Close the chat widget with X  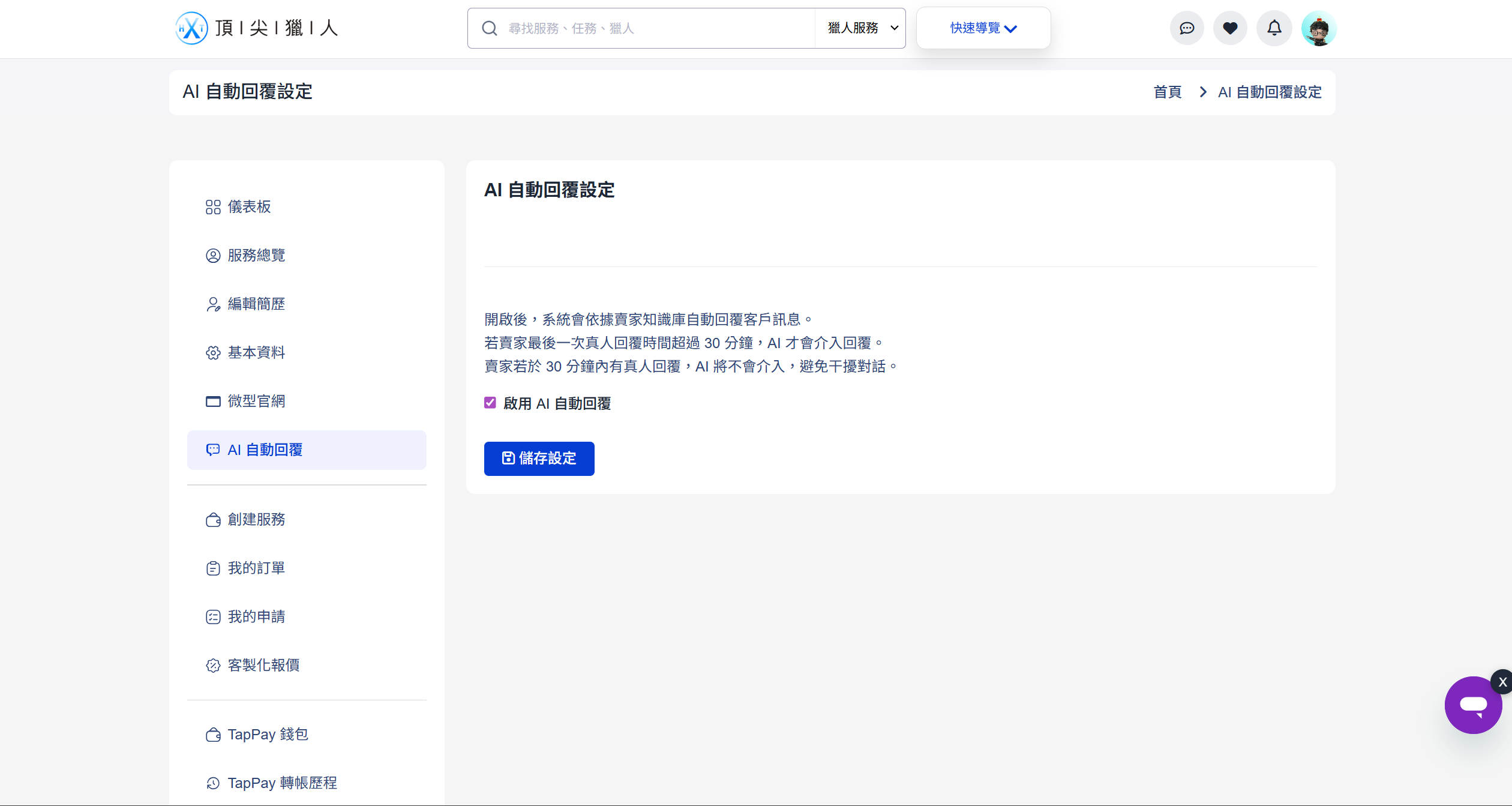pos(1502,682)
